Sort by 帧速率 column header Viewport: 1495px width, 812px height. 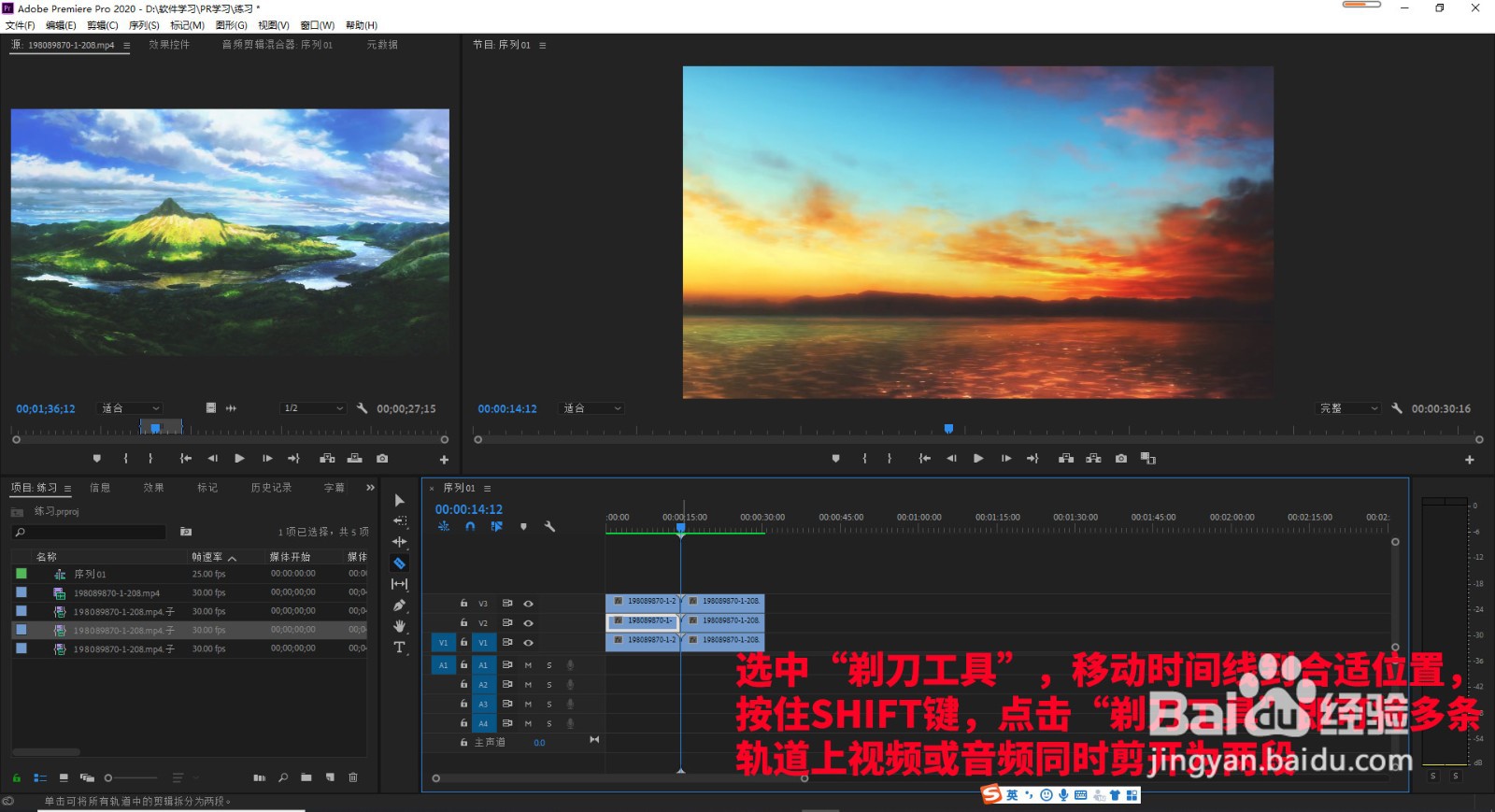pos(207,557)
